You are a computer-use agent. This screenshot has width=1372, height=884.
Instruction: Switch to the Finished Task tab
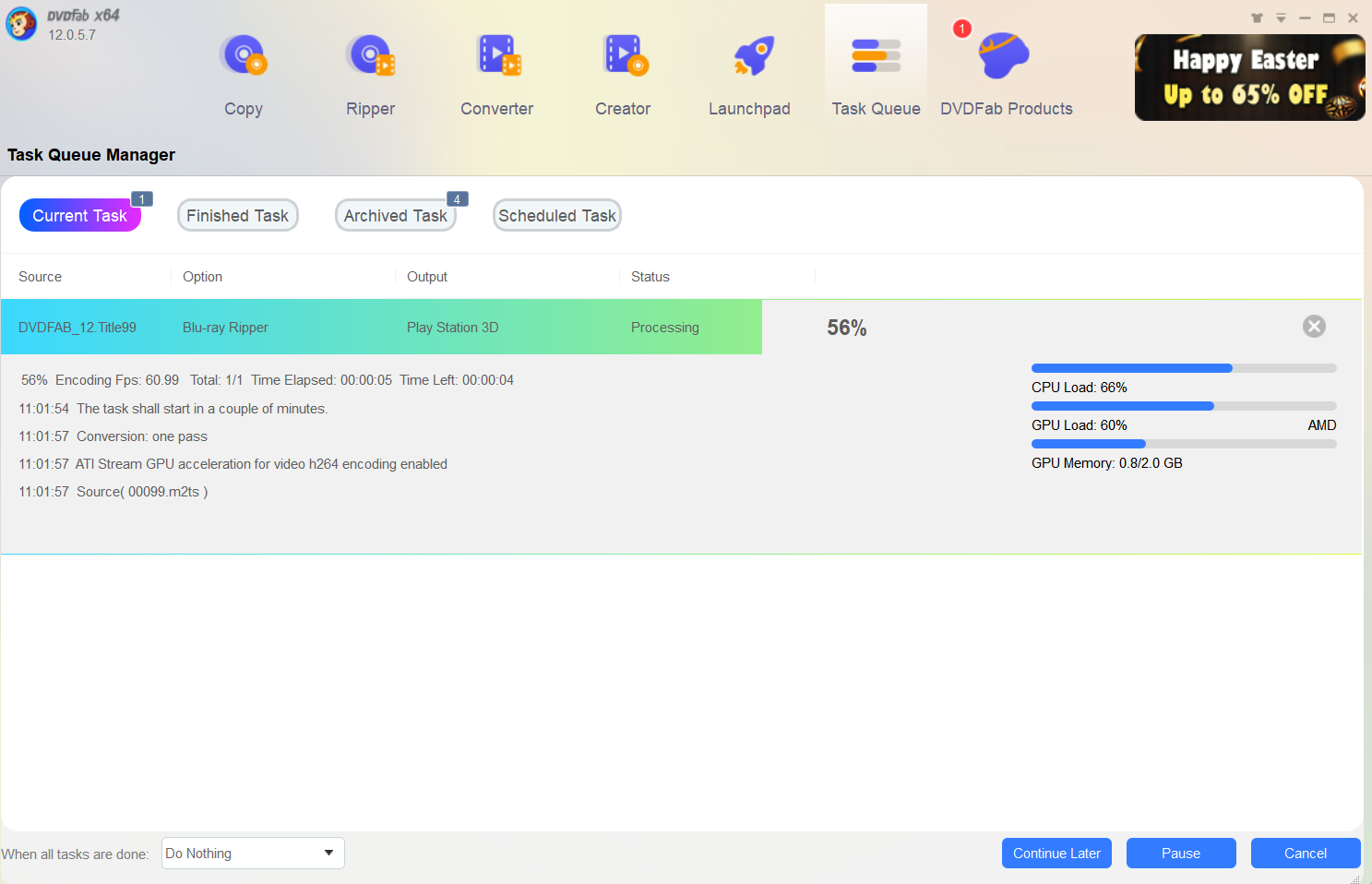click(238, 215)
